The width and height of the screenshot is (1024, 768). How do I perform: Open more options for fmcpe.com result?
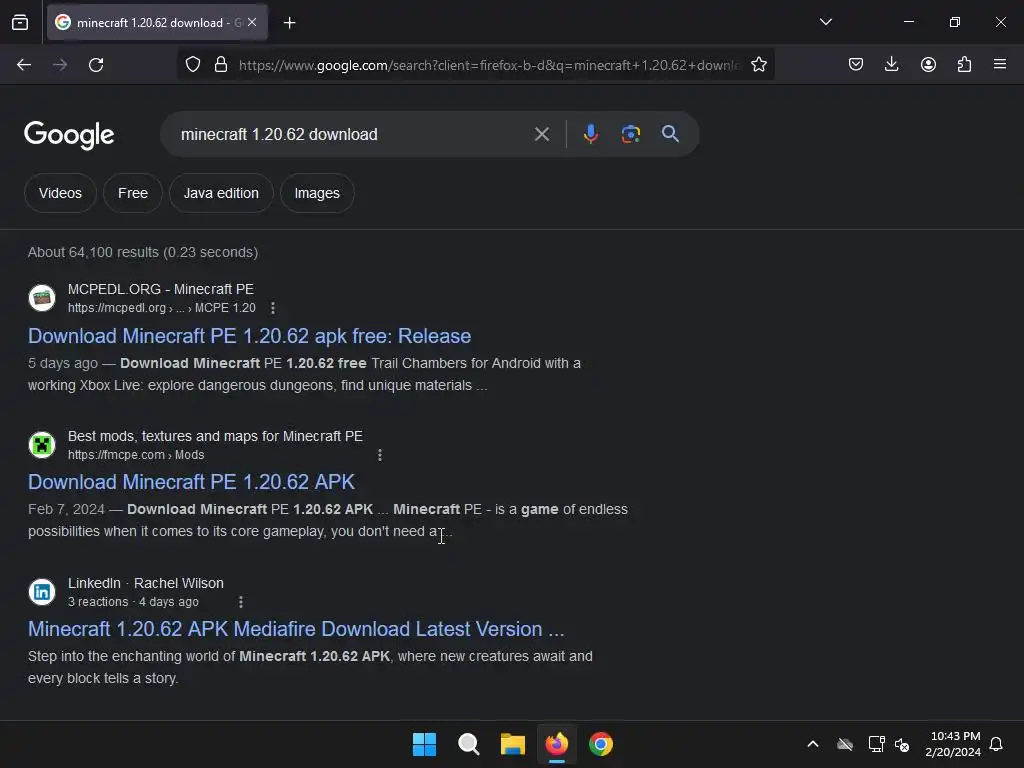pyautogui.click(x=379, y=455)
